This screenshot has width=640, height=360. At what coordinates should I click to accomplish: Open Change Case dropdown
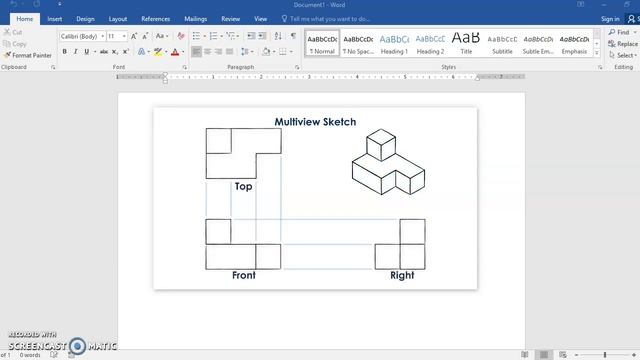pos(162,36)
